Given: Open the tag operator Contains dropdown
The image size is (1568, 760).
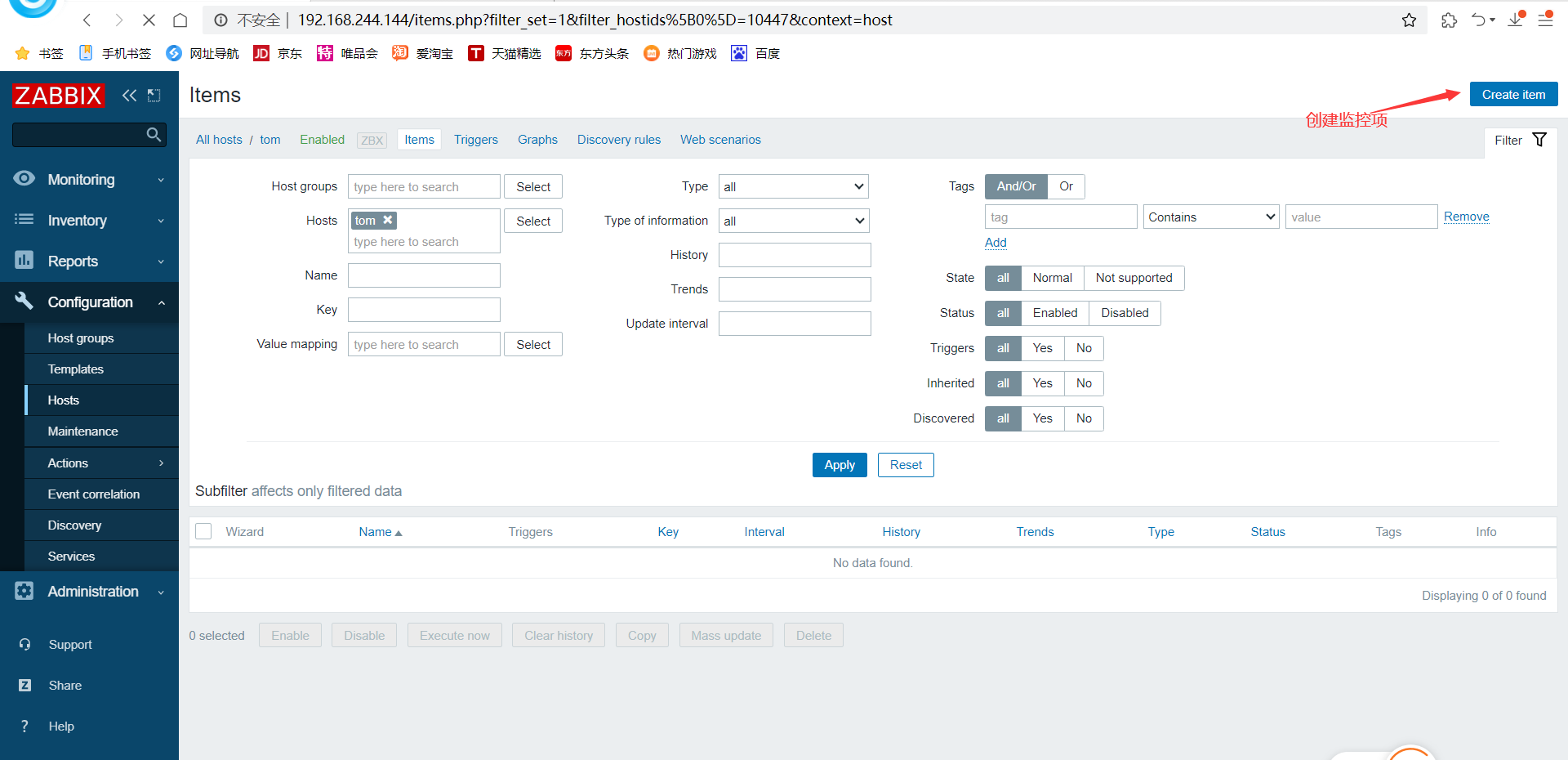Looking at the screenshot, I should (1211, 217).
